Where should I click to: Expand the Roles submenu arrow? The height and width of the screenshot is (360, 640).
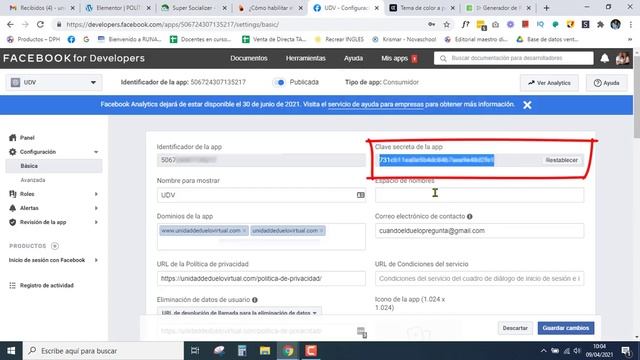[x=96, y=194]
